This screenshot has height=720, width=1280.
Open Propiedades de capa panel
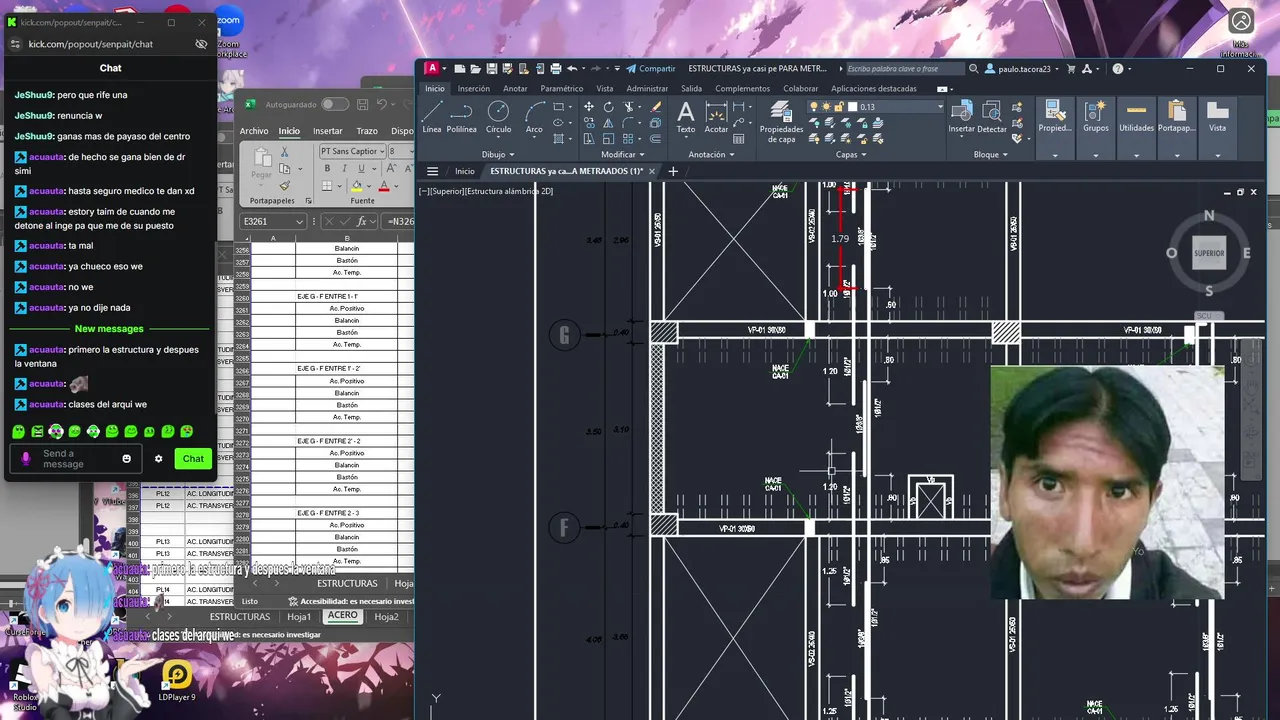click(x=781, y=122)
